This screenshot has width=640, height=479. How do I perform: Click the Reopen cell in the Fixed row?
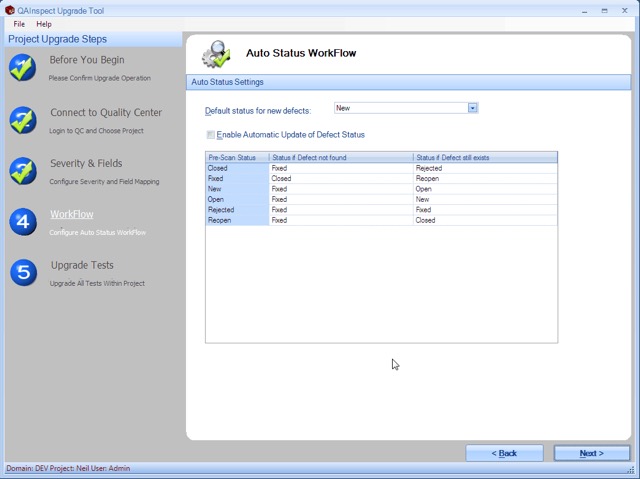click(485, 178)
